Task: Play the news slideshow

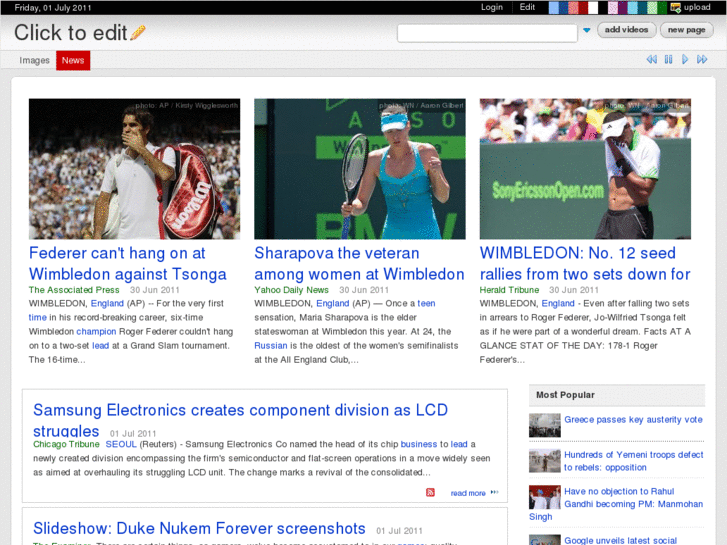Action: (x=685, y=59)
